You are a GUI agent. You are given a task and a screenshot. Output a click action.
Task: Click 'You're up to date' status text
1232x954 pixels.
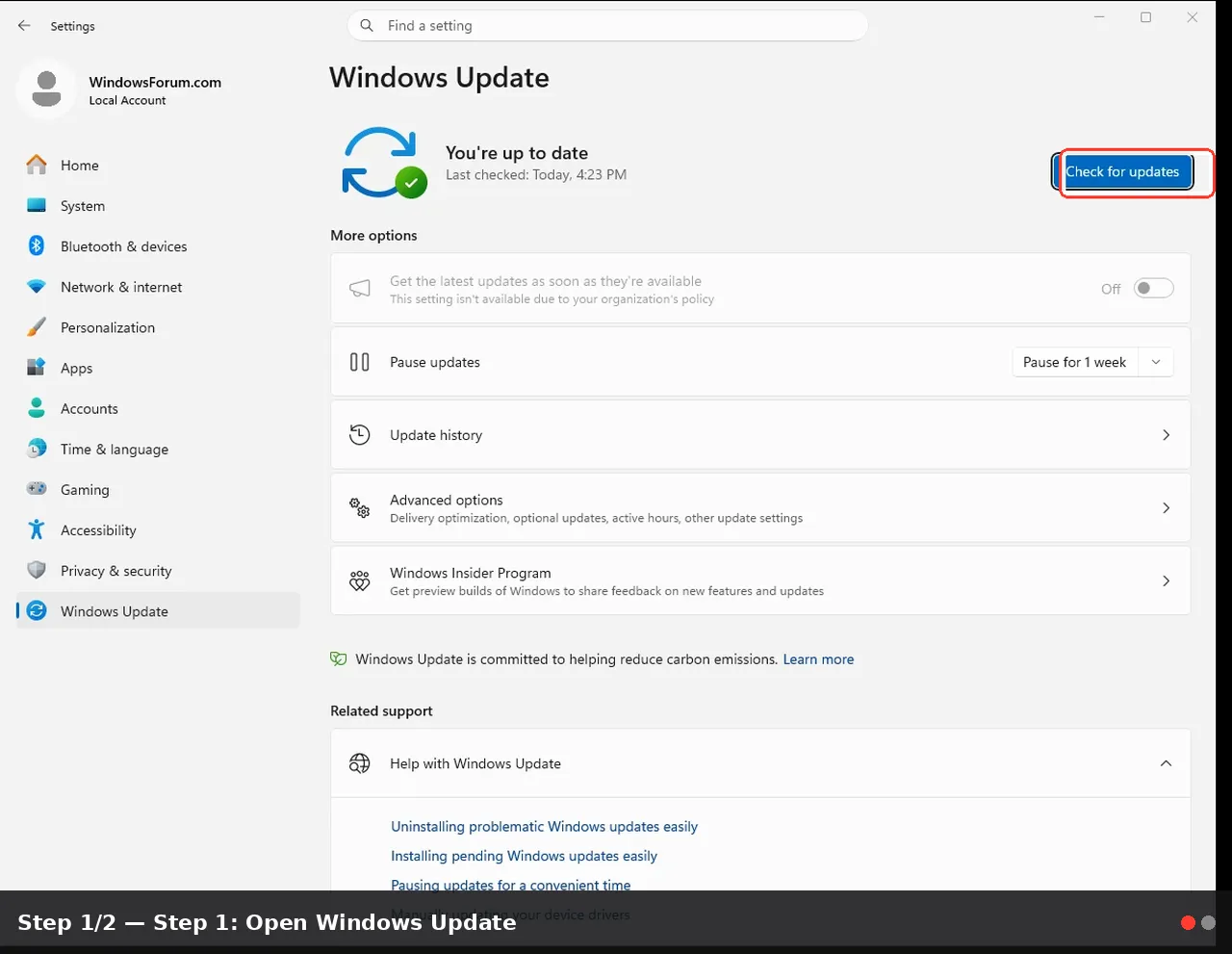pyautogui.click(x=517, y=153)
